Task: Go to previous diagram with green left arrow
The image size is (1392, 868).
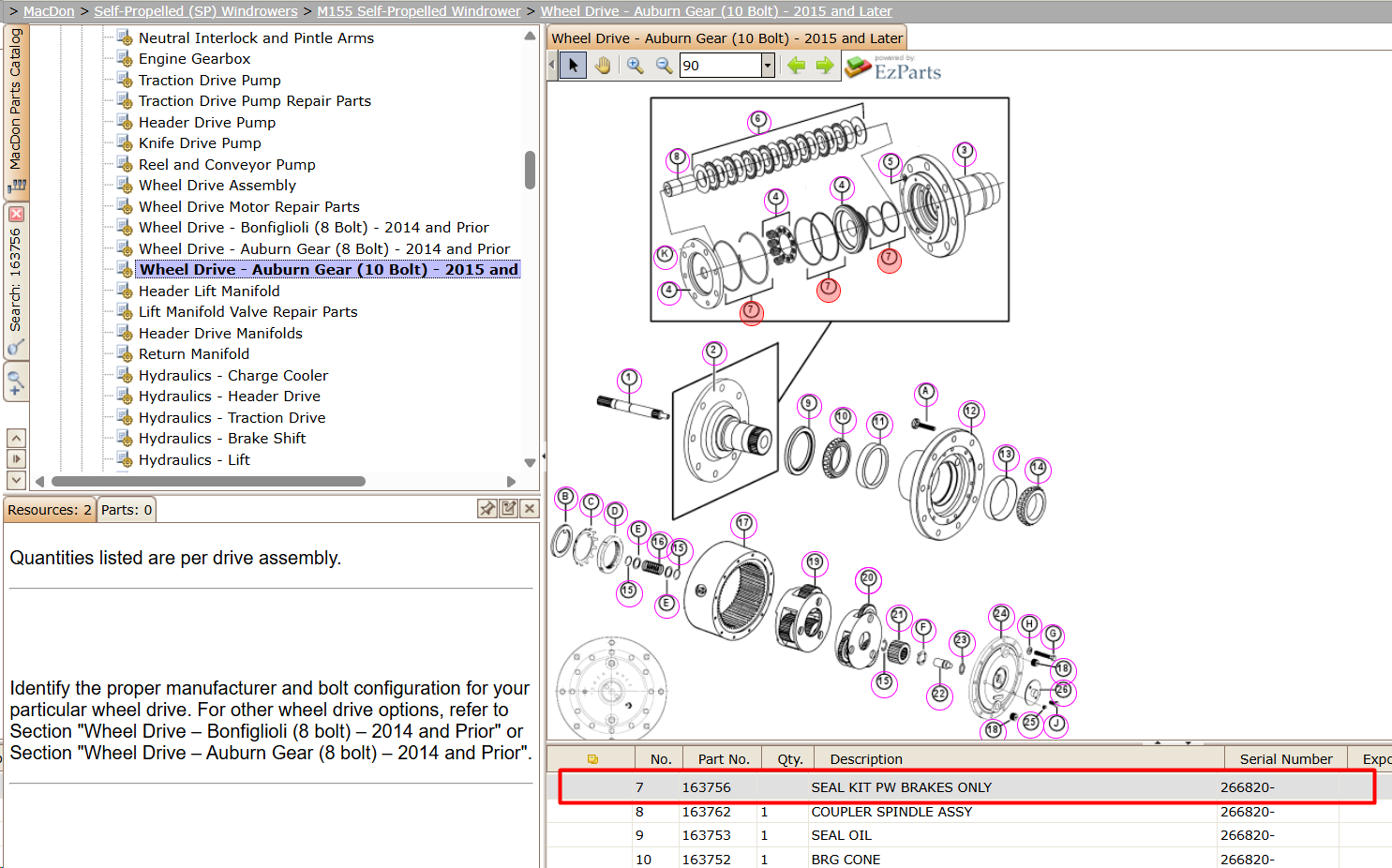Action: tap(797, 66)
